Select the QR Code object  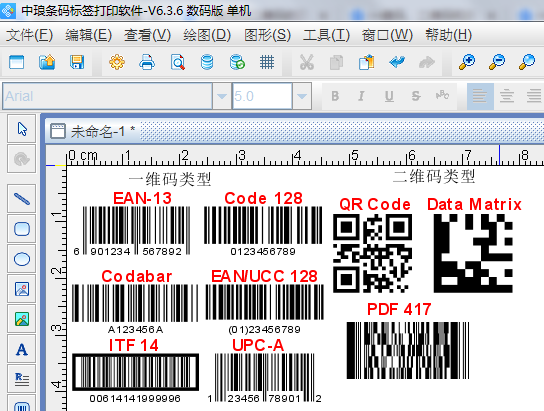point(373,253)
